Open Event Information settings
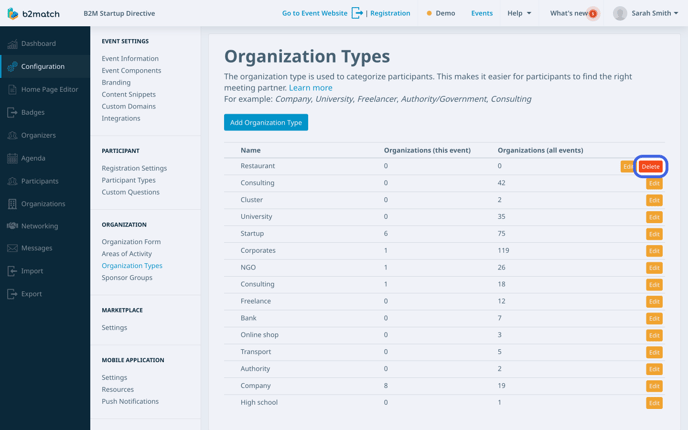Screen dimensions: 688x430 click(x=130, y=58)
